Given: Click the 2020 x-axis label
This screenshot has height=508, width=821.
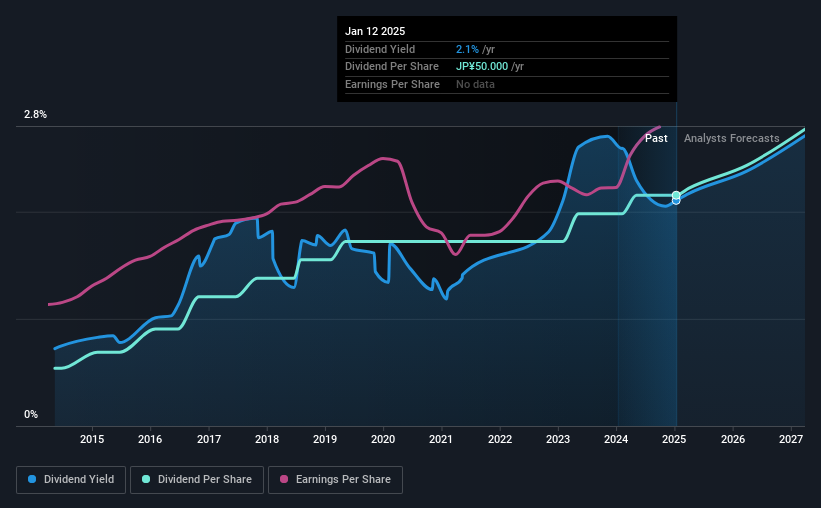Looking at the screenshot, I should tap(383, 439).
